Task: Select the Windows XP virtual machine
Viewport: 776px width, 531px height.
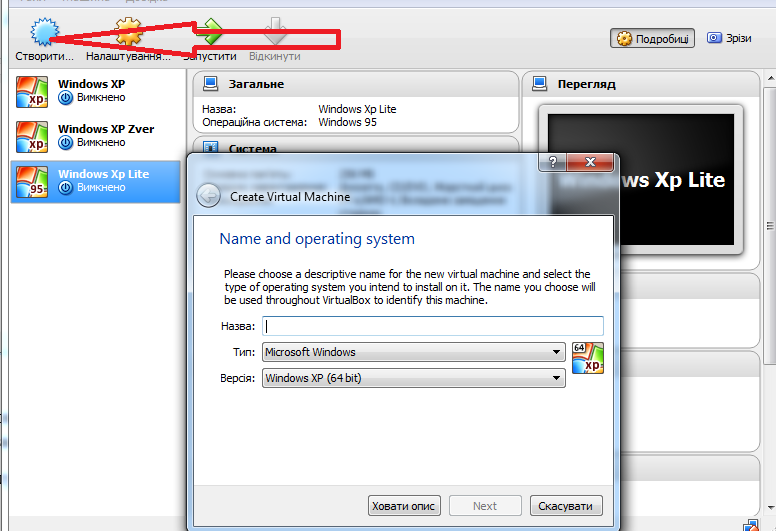Action: [x=96, y=92]
